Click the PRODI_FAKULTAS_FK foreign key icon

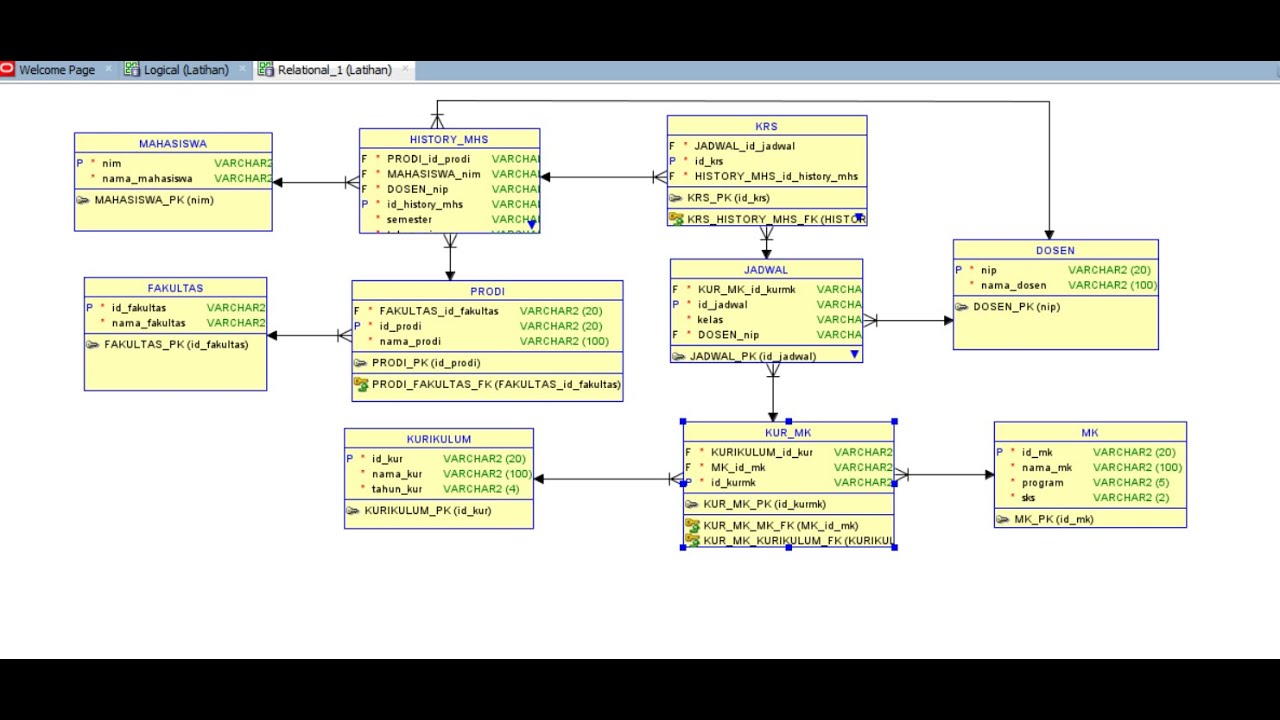[361, 384]
